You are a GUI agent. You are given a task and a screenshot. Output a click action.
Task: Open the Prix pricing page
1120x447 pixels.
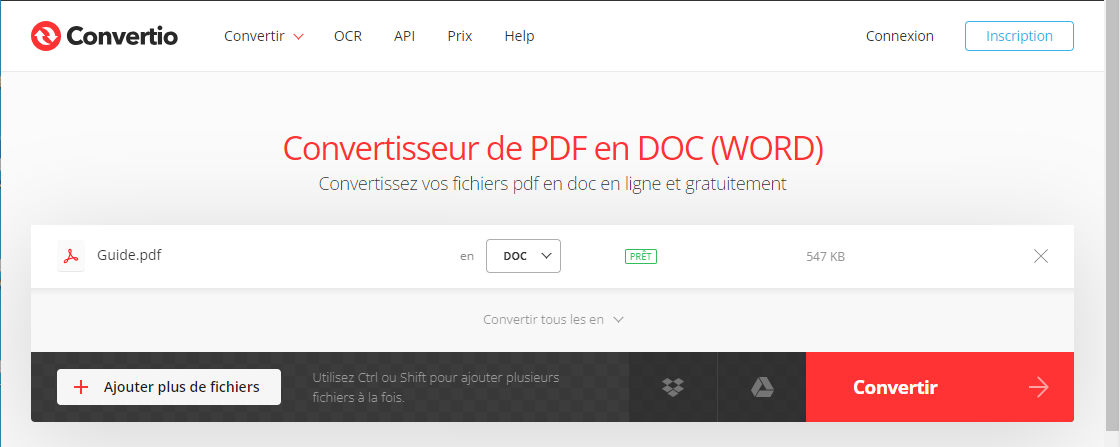(460, 36)
